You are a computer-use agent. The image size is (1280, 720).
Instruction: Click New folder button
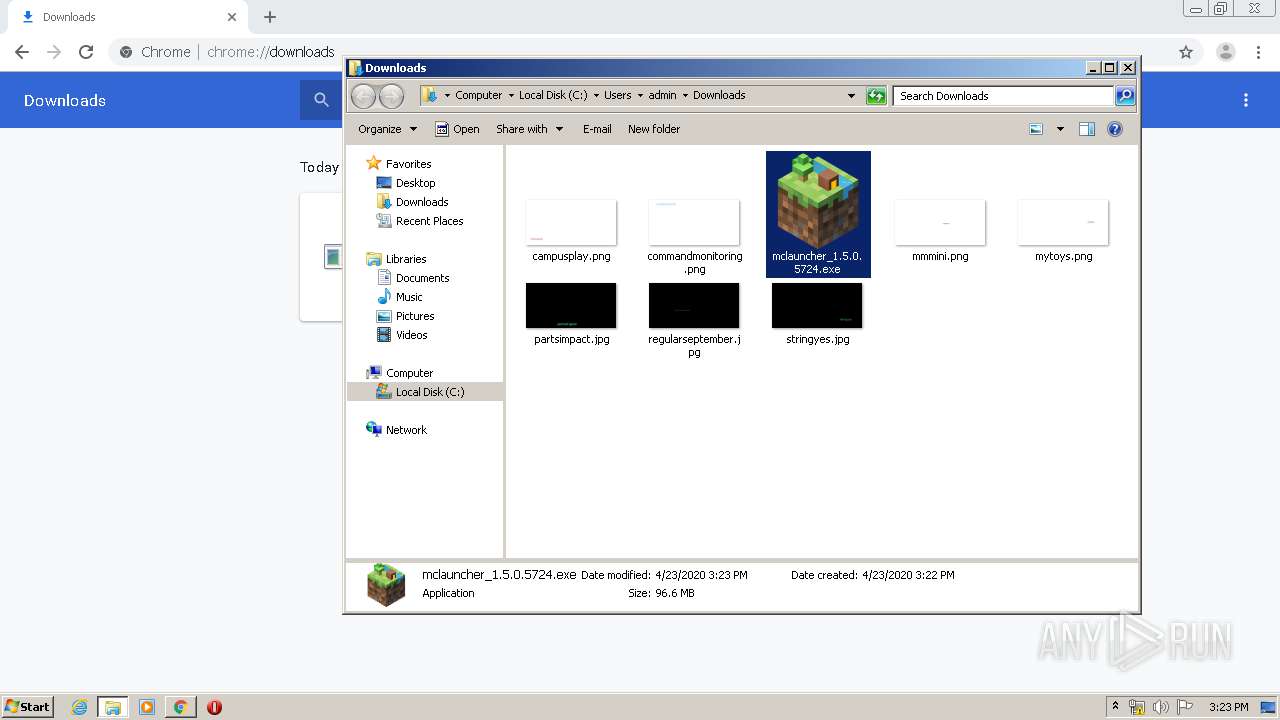point(654,129)
